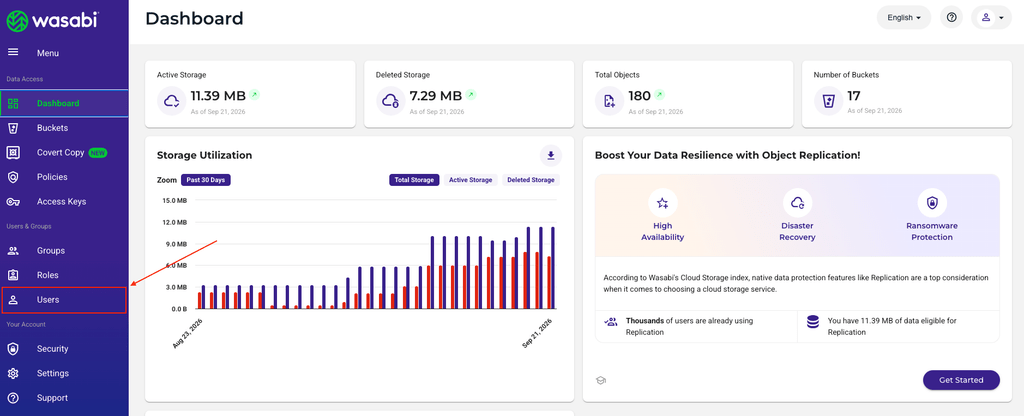Open help via the top-right question mark icon
Screen dimensions: 1024x416
point(952,18)
